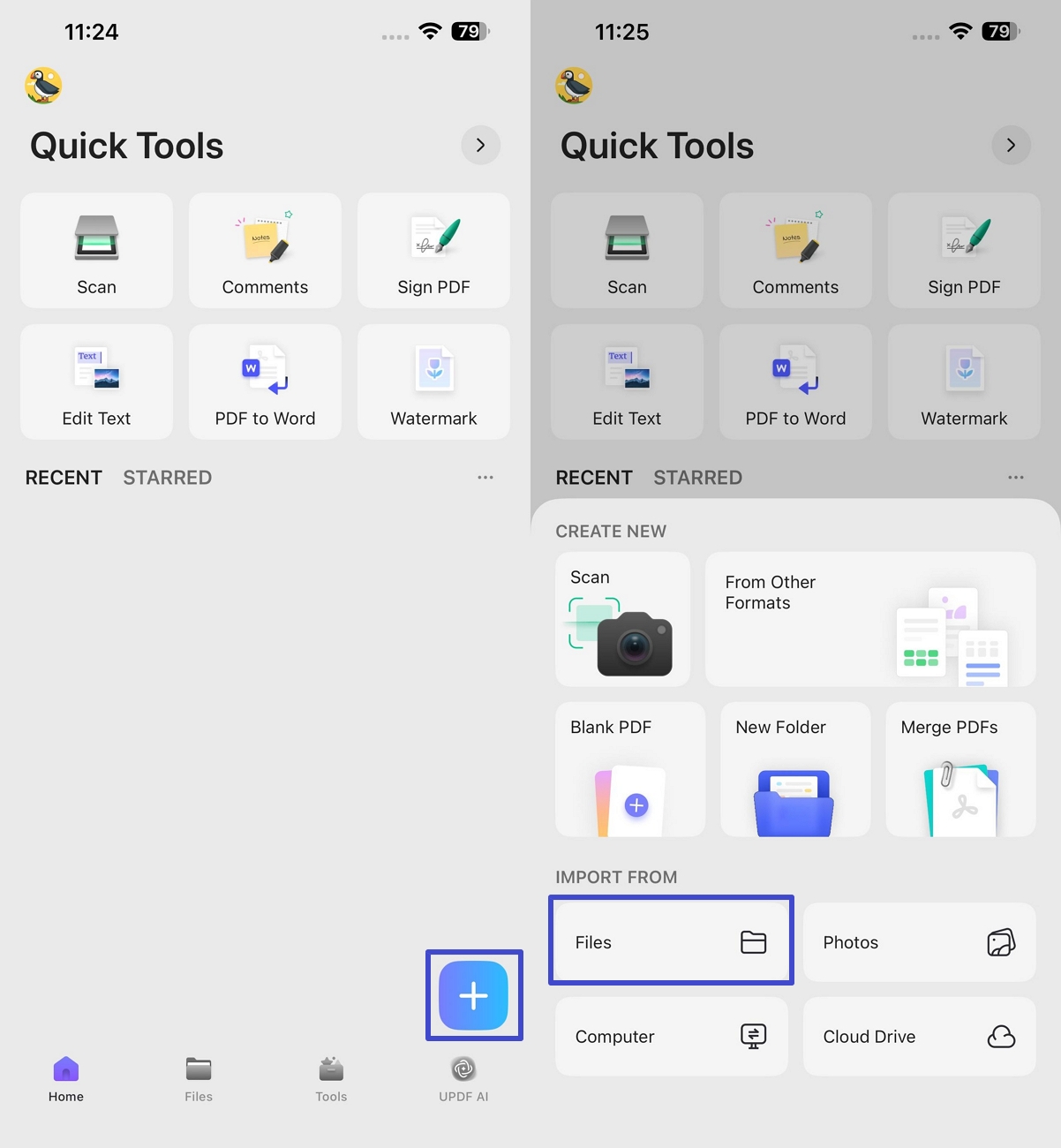Open the Comments quick tool on the 11:24 screen
Viewport: 1061px width, 1148px height.
click(x=265, y=251)
